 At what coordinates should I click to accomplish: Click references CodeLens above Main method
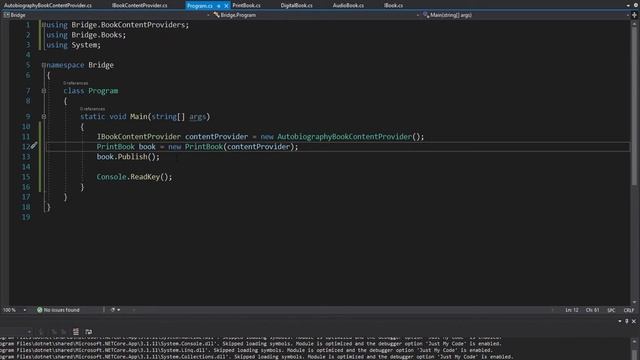pyautogui.click(x=92, y=109)
